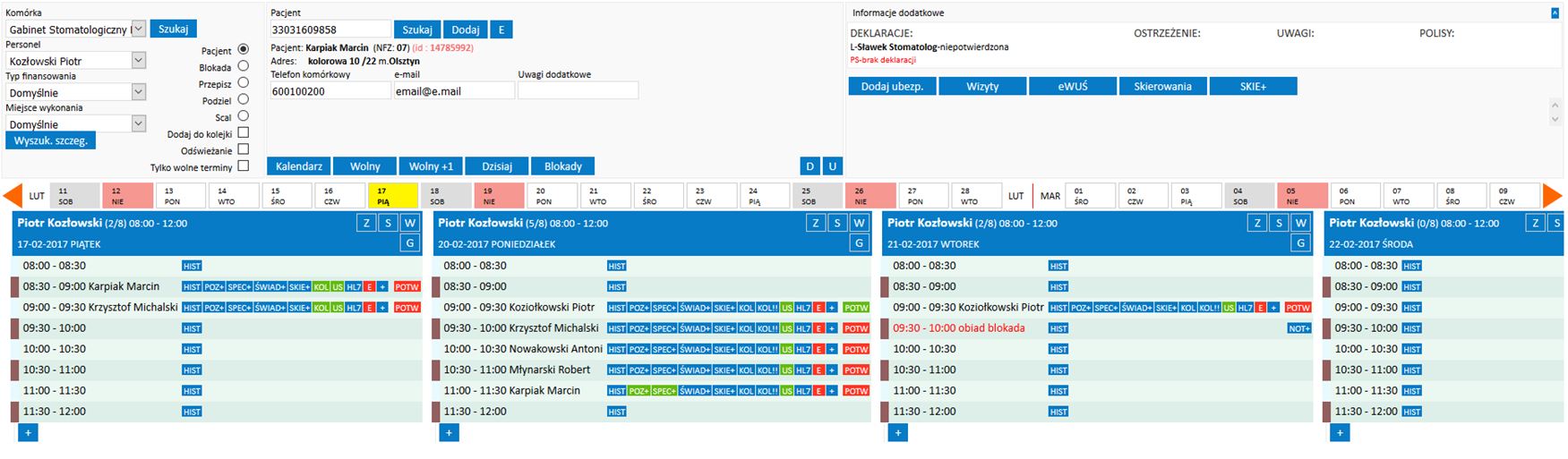Select the 20 PON day in date strip
The height and width of the screenshot is (459, 1568).
tap(551, 196)
